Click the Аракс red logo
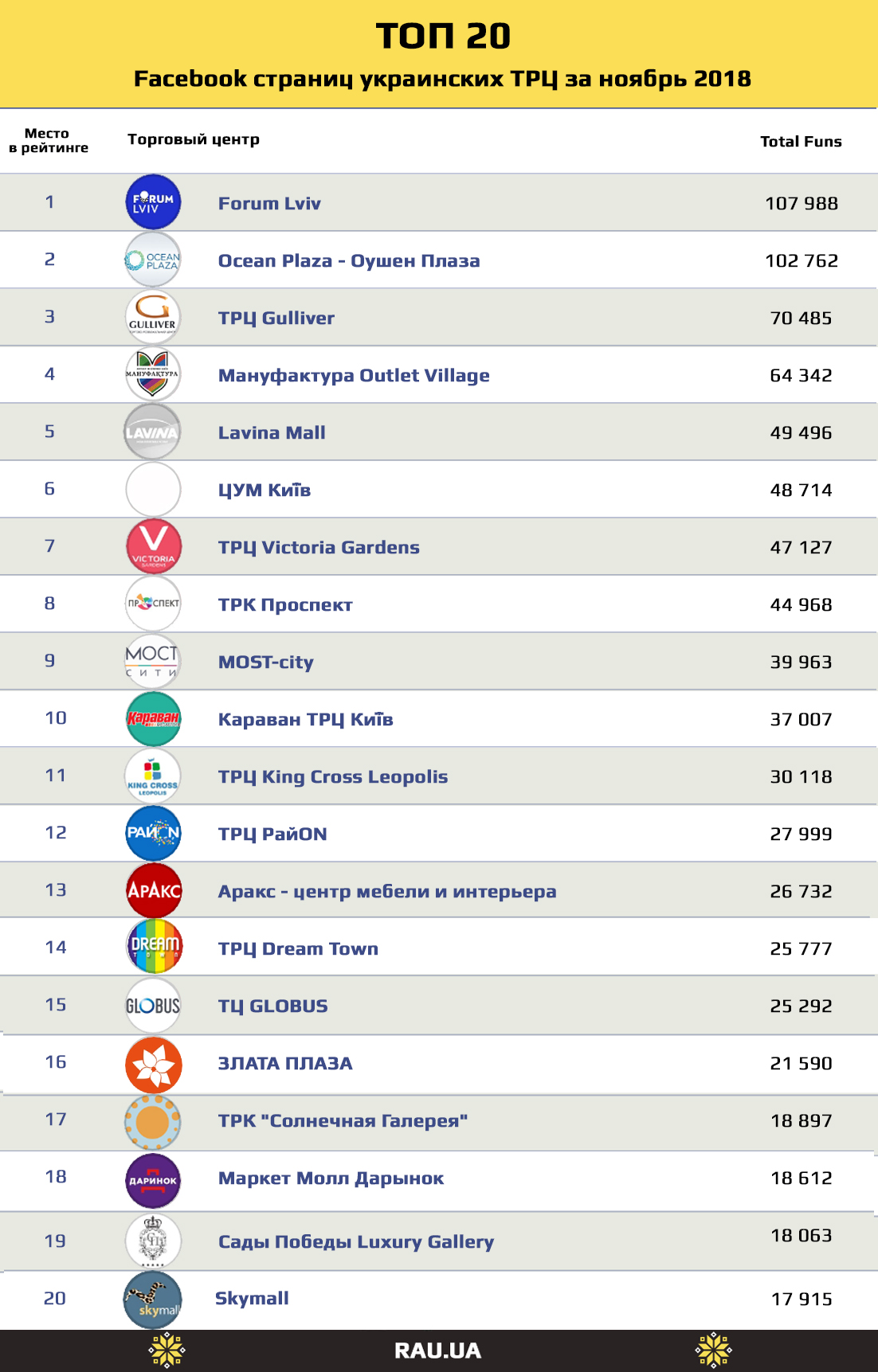 point(154,889)
